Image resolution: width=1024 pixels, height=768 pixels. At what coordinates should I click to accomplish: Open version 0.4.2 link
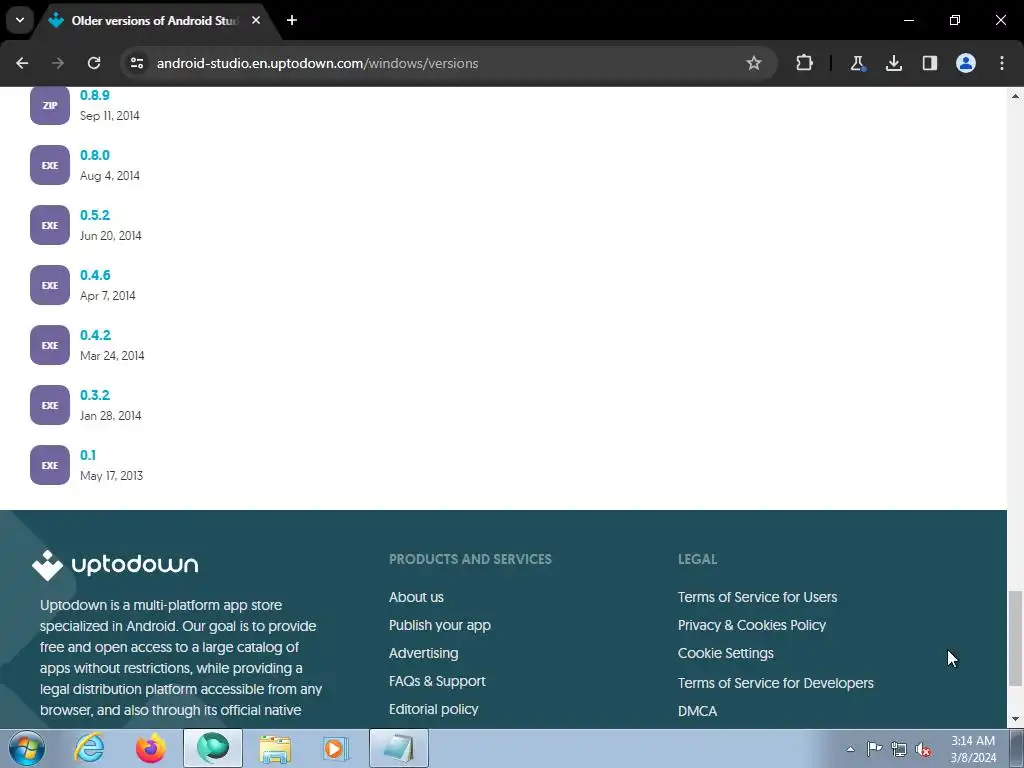95,336
